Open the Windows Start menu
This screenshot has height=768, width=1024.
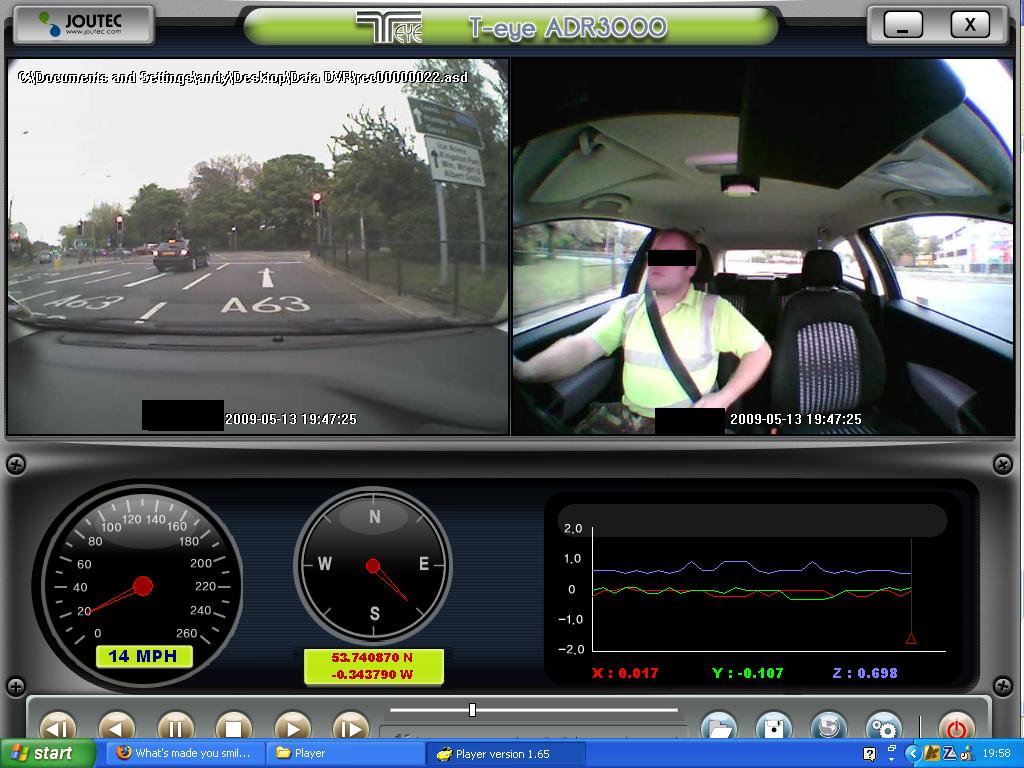click(x=46, y=754)
